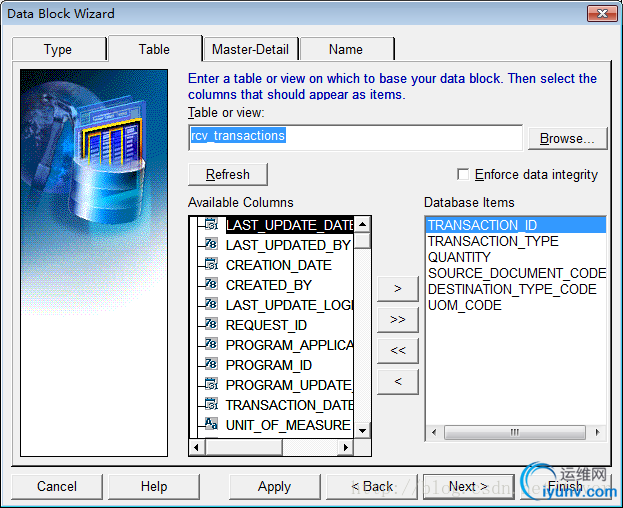Switch to the Master-Detail tab

[250, 49]
